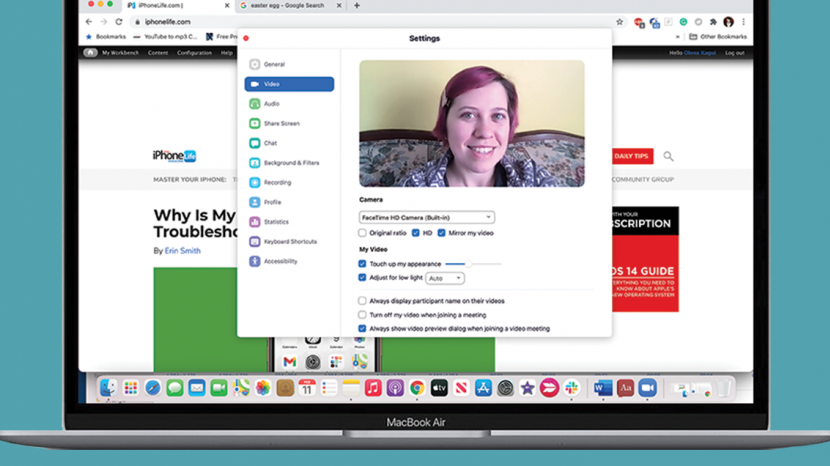
Task: Open Share Screen settings
Action: point(289,123)
